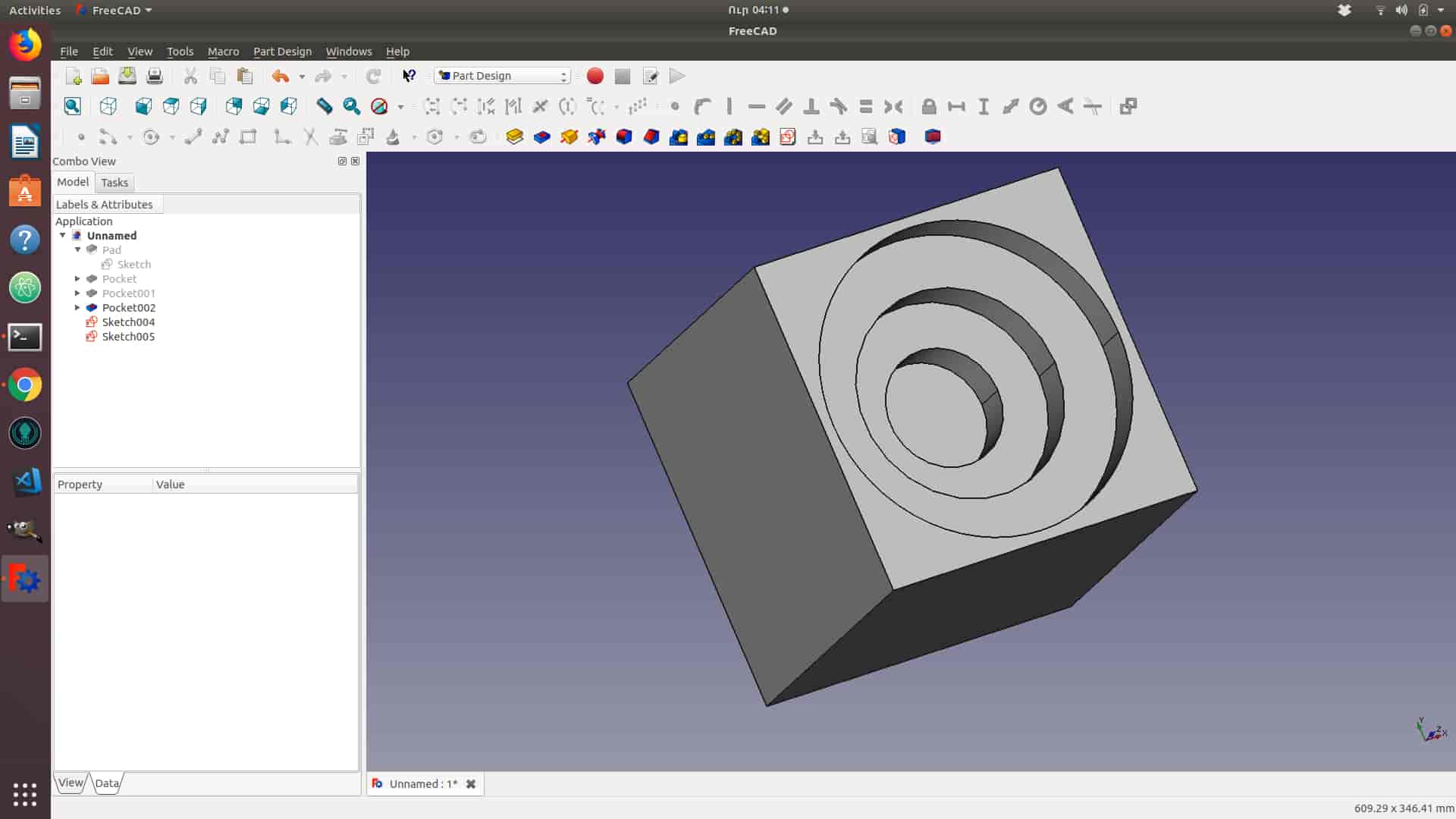
Task: Switch to axonometric view icon
Action: click(108, 106)
